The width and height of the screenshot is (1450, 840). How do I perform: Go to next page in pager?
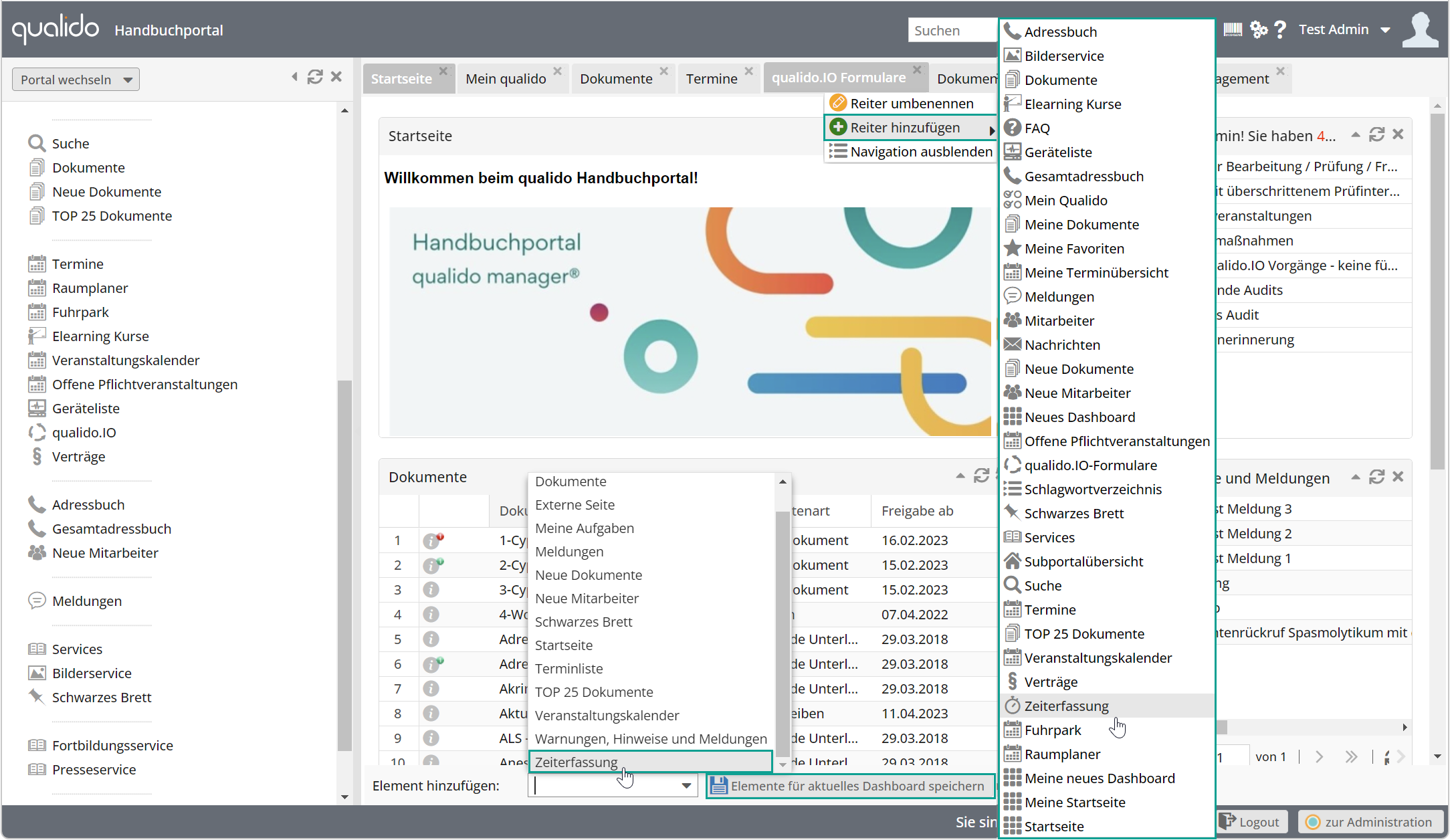pyautogui.click(x=1319, y=756)
